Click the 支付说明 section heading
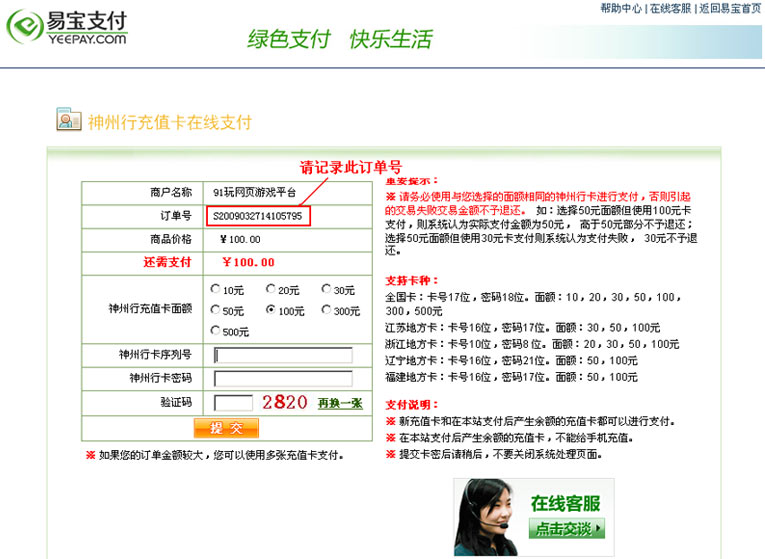765x559 pixels. (x=412, y=405)
